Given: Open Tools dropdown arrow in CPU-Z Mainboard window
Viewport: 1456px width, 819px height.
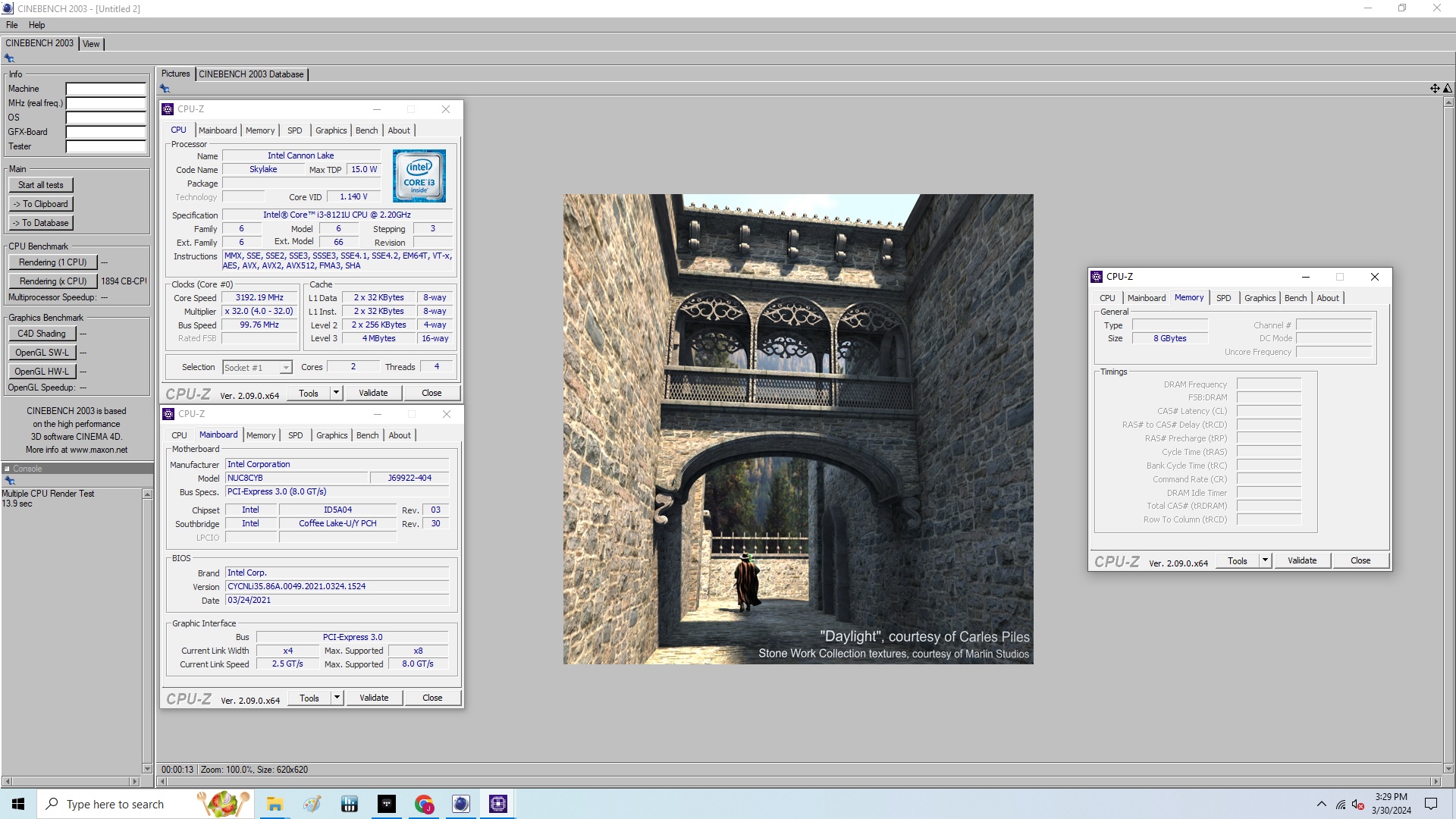Looking at the screenshot, I should pyautogui.click(x=337, y=698).
